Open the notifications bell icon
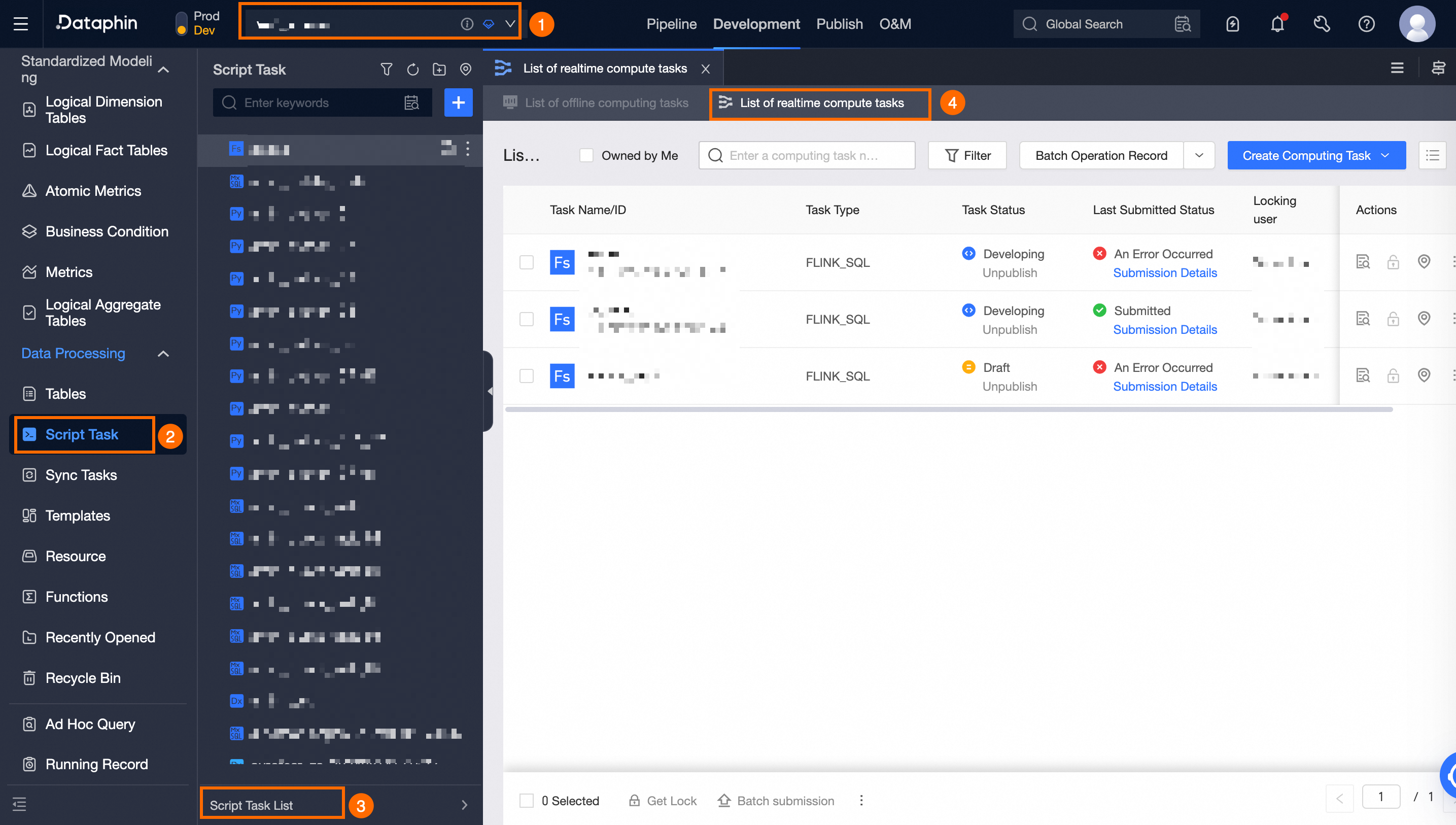 point(1277,24)
